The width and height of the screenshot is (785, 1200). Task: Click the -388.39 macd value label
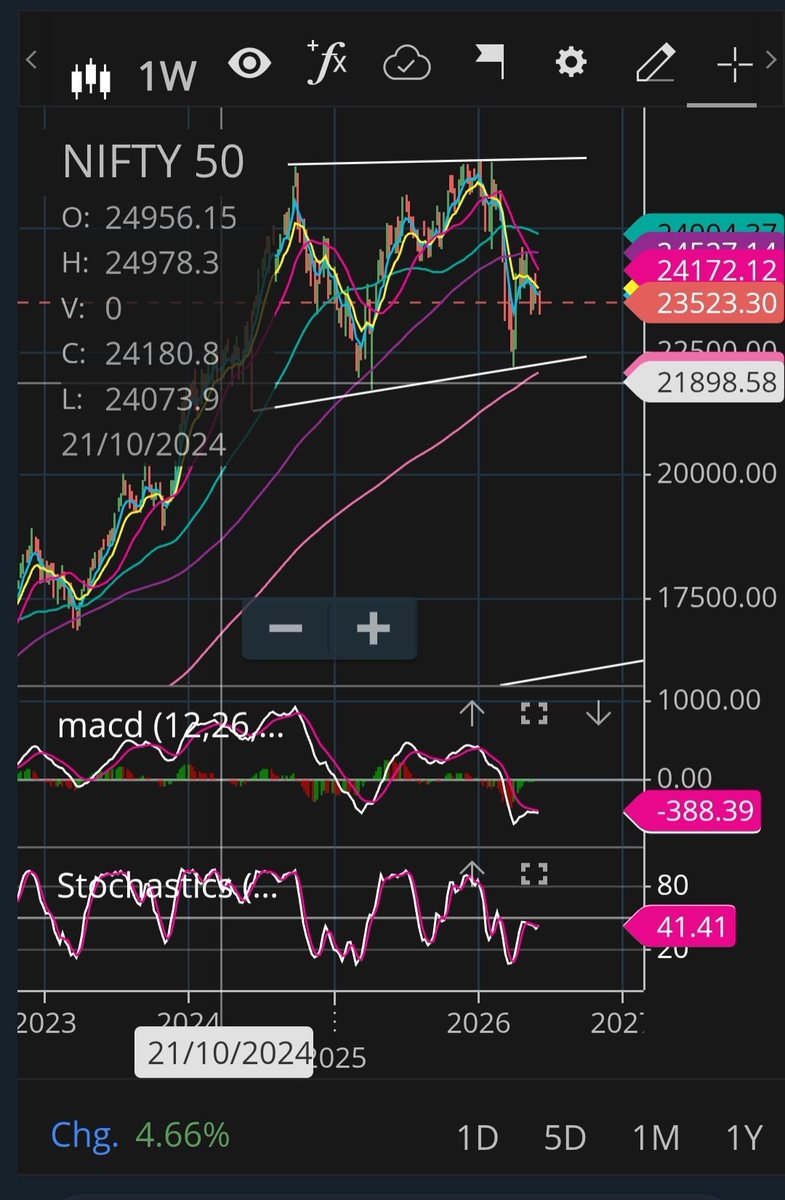click(x=691, y=810)
